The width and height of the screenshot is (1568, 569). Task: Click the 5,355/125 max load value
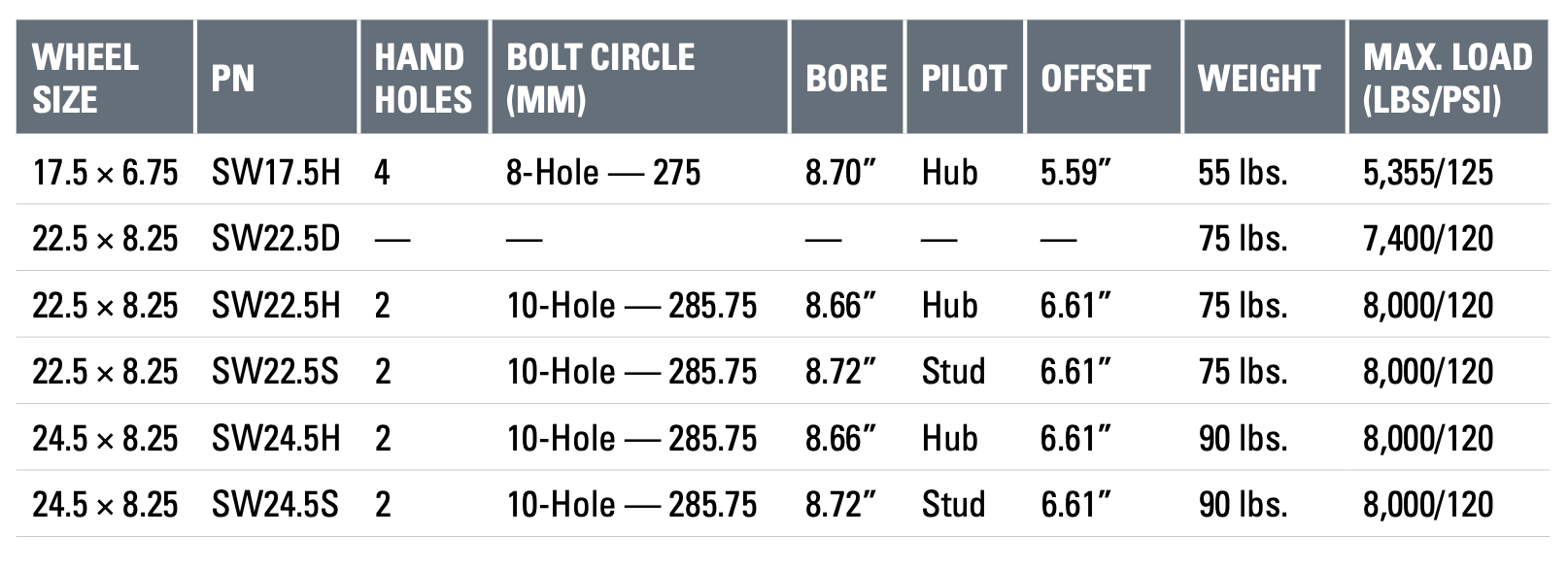point(1428,173)
